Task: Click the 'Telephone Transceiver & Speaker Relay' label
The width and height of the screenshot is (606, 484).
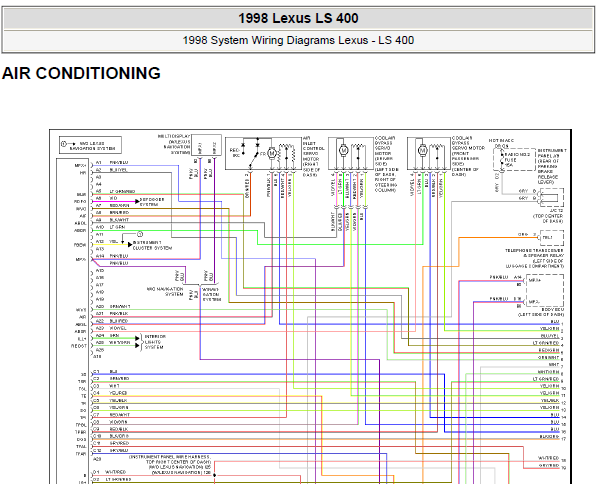Action: click(535, 258)
